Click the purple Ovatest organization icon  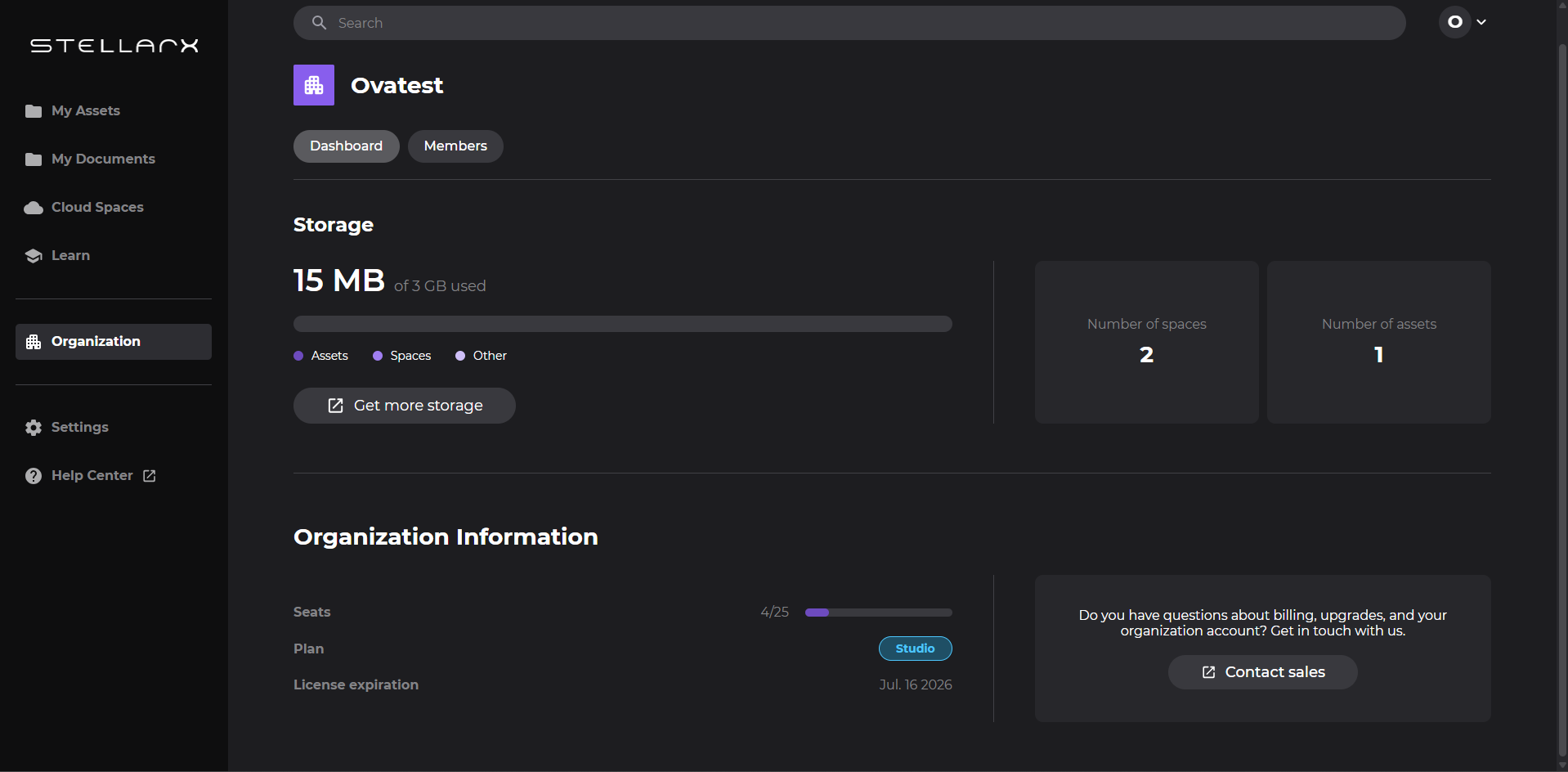tap(314, 85)
